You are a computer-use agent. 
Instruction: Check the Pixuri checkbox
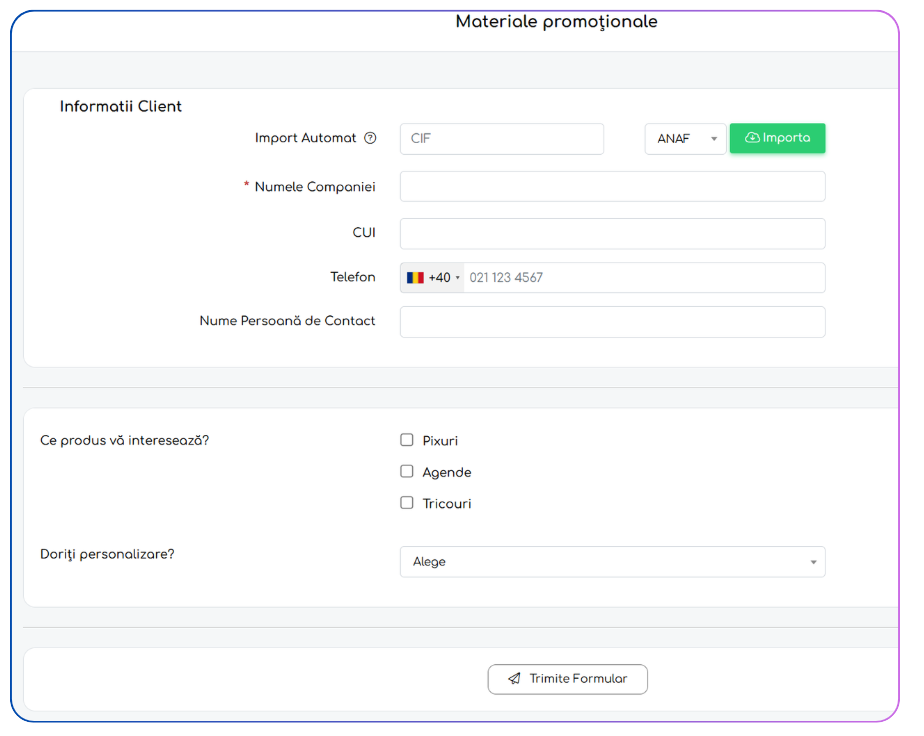407,440
